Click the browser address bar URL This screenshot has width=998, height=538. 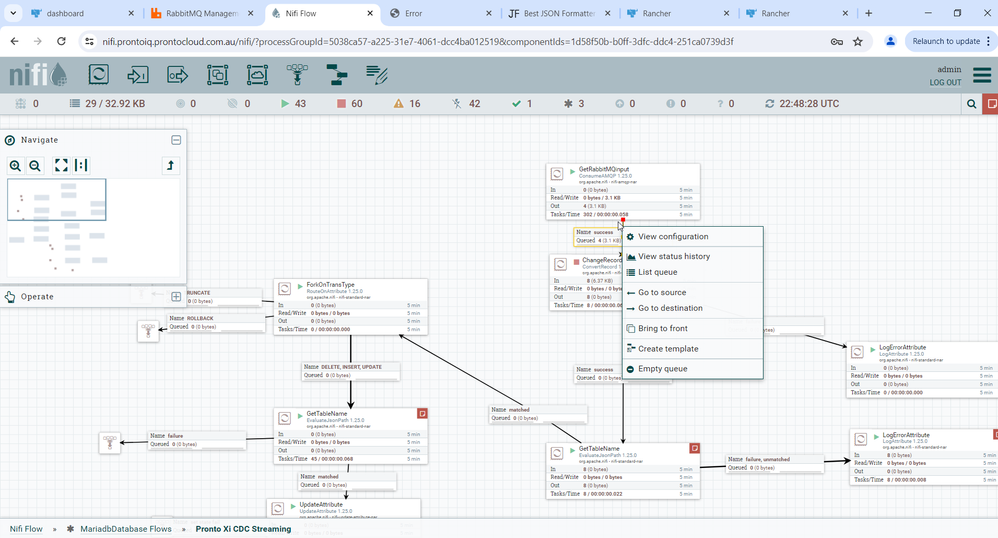[x=418, y=41]
